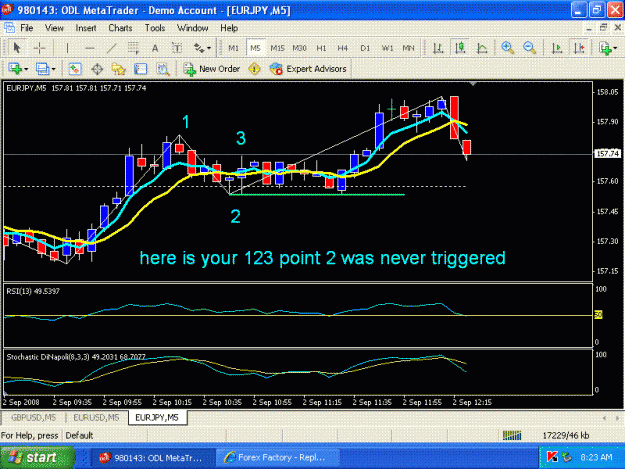Screen dimensions: 625x469
Task: Switch chart to M5 timeframe
Action: click(255, 48)
